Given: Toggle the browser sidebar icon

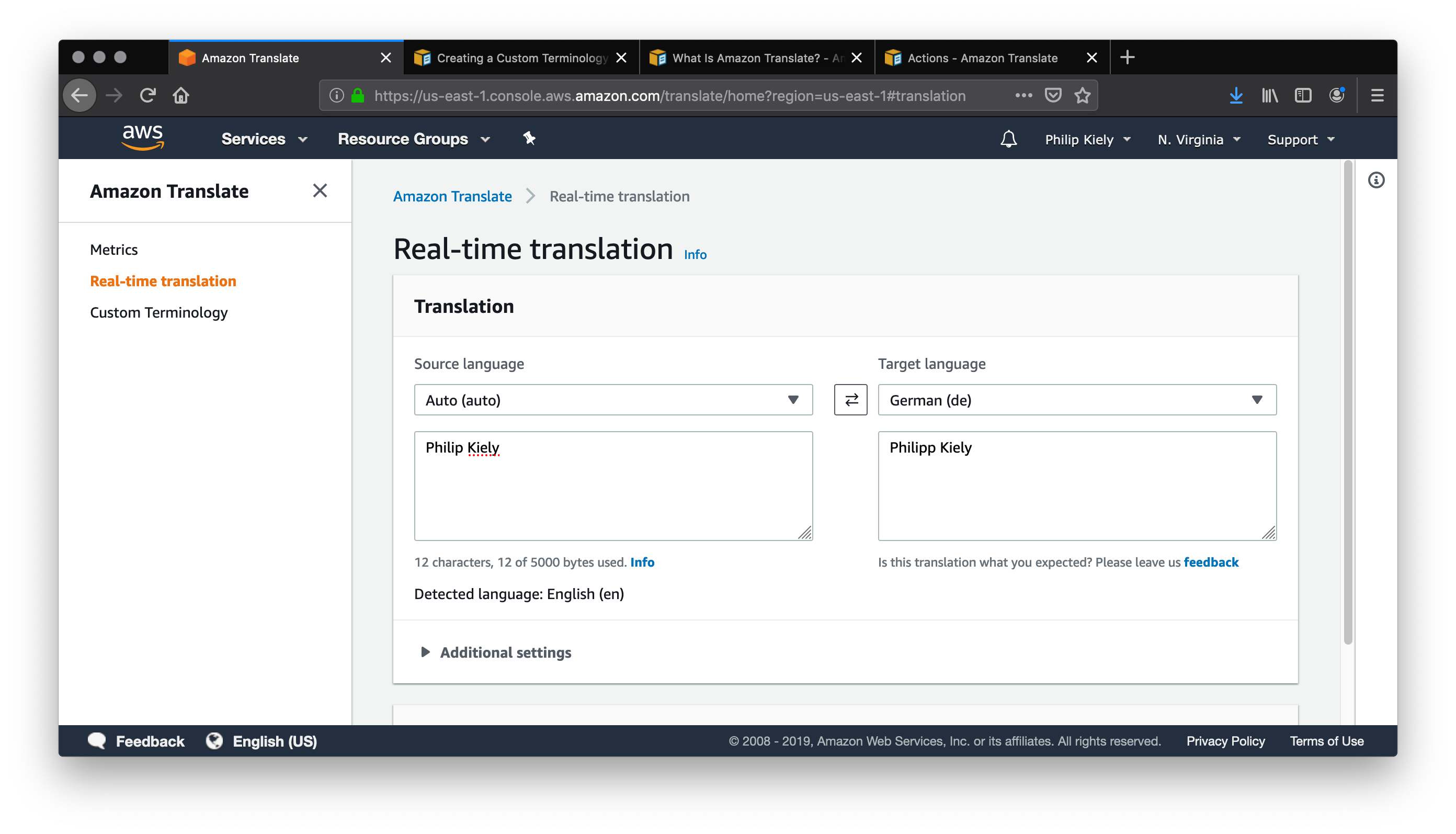Looking at the screenshot, I should (1303, 95).
